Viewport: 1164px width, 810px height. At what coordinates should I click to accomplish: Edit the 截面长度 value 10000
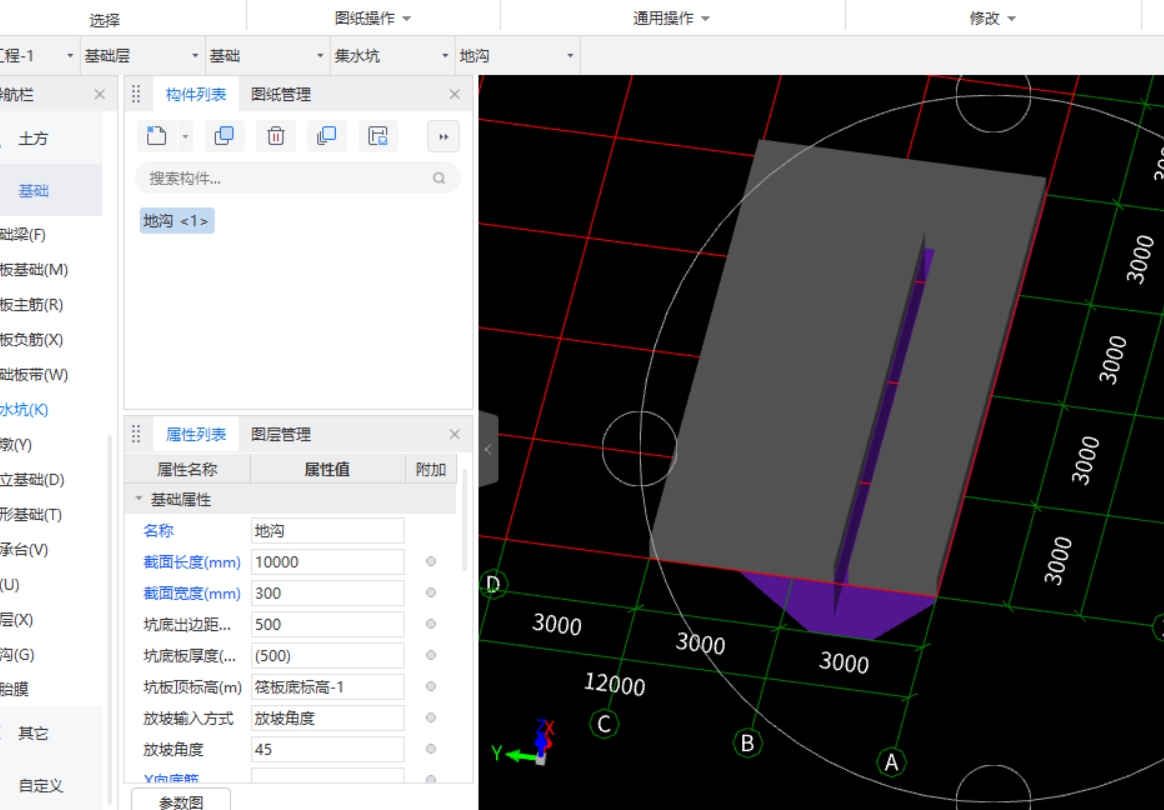(x=327, y=562)
